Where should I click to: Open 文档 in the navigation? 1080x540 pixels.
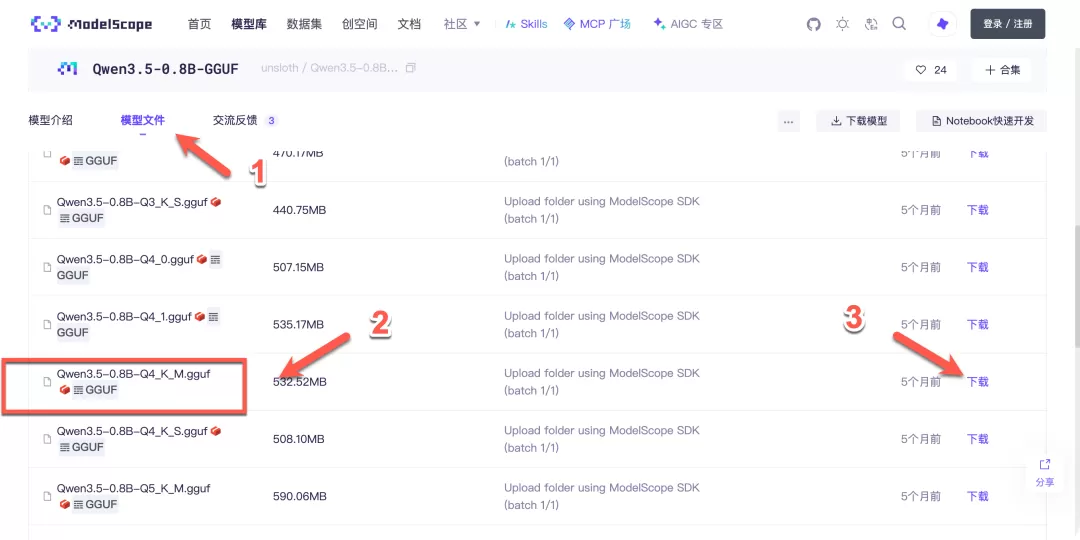coord(409,24)
